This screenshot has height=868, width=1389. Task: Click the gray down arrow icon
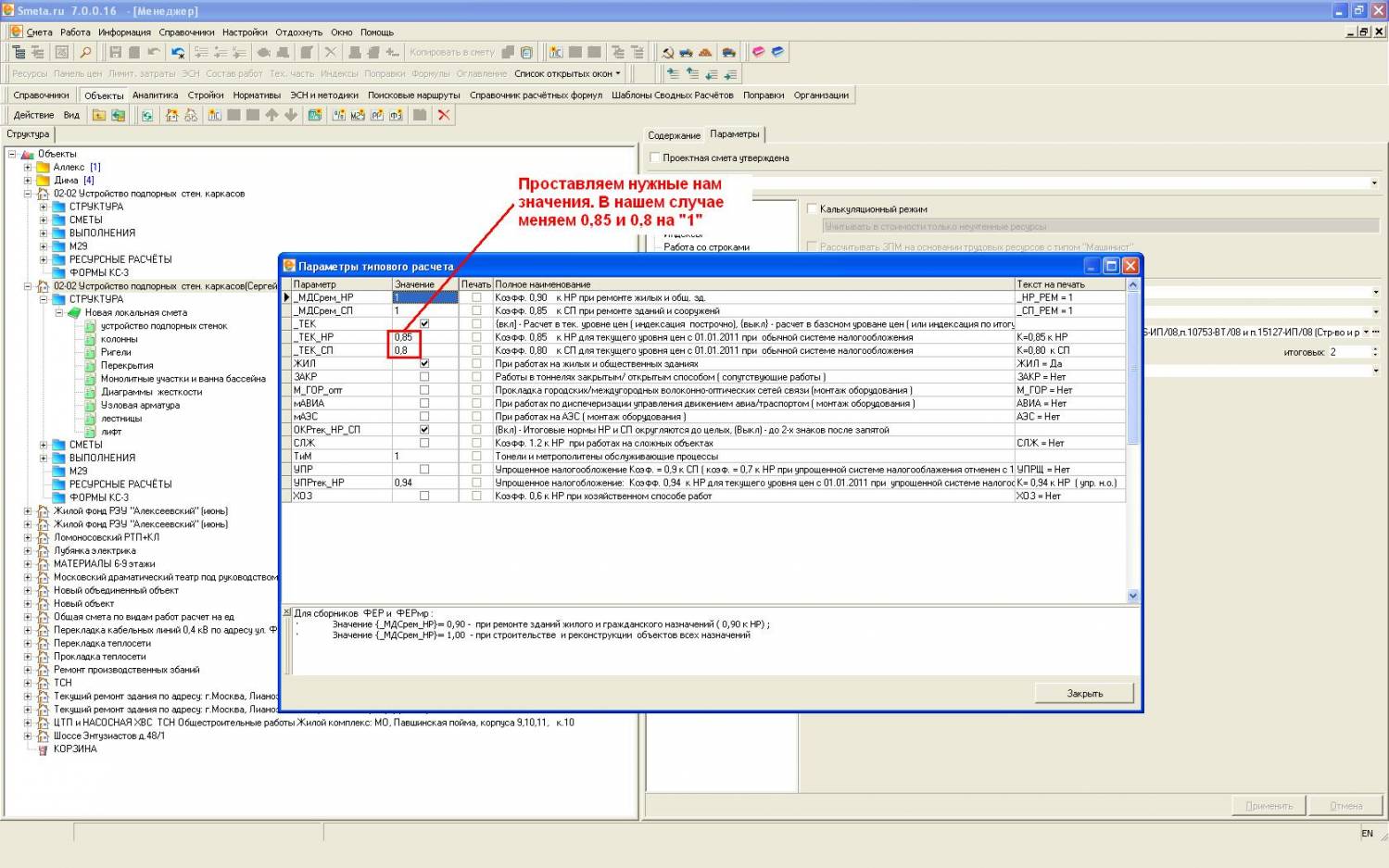(291, 115)
